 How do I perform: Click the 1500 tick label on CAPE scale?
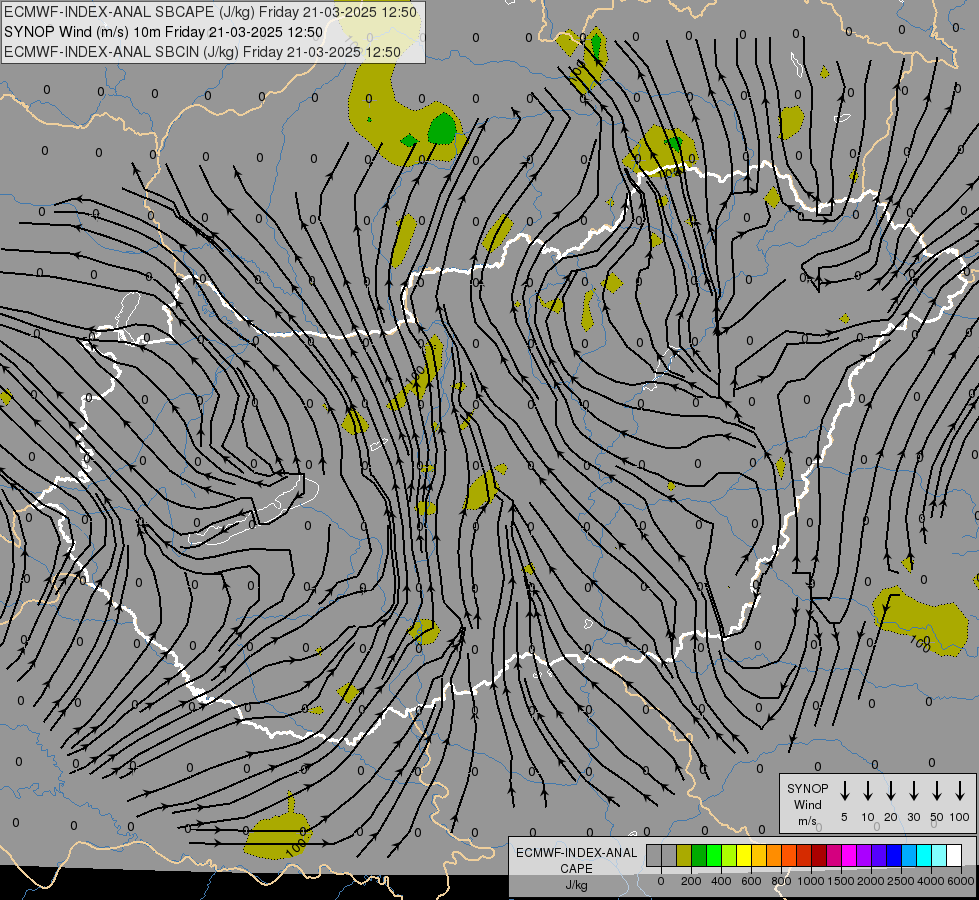point(841,881)
